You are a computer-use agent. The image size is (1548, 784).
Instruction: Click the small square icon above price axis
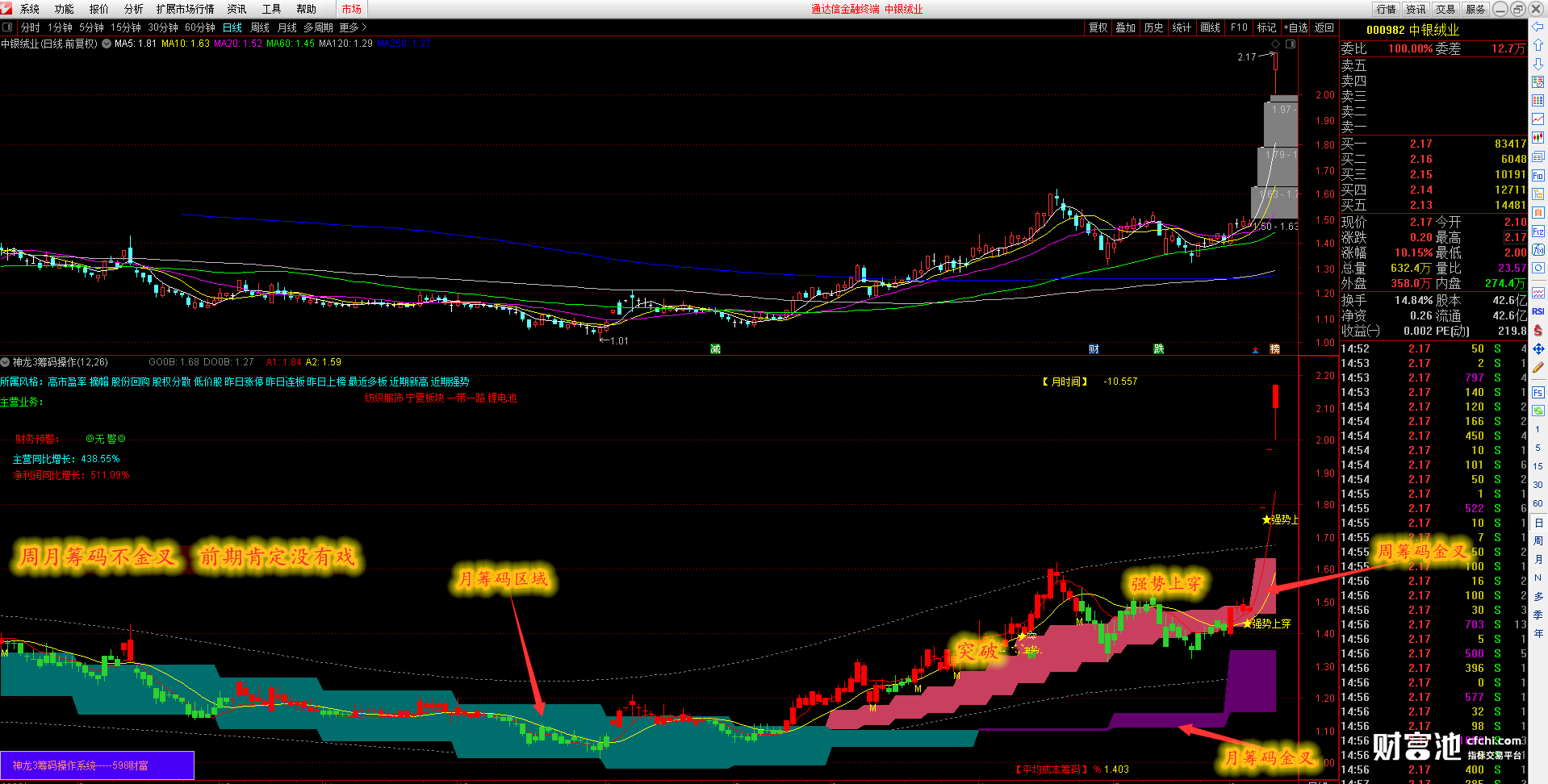(x=1291, y=44)
